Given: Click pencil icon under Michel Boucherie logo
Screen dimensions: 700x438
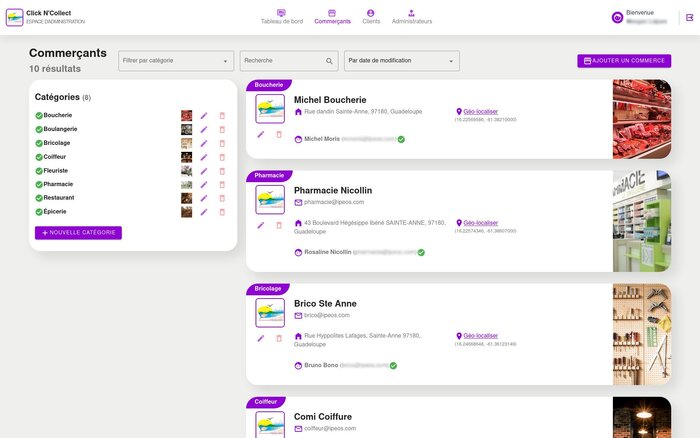Looking at the screenshot, I should pyautogui.click(x=261, y=134).
